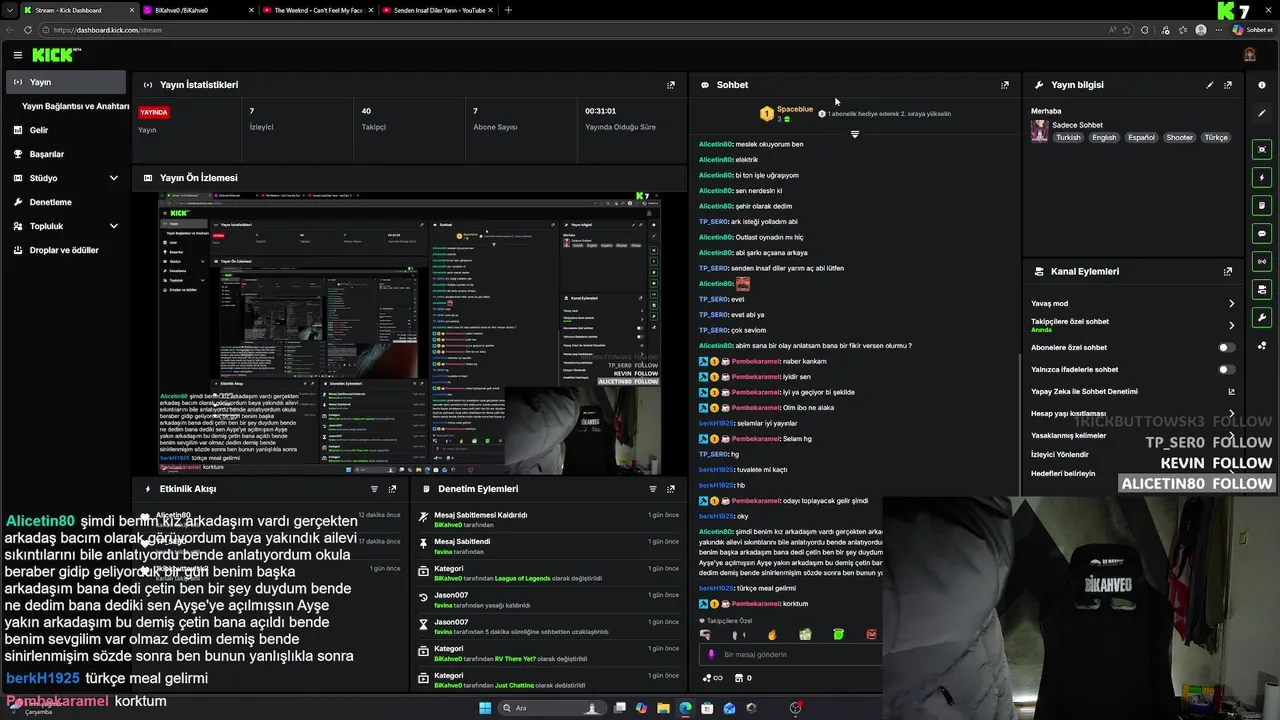This screenshot has height=720, width=1280.
Task: Edit stream info with pencil in Yayın bilgisi header
Action: (x=1210, y=85)
